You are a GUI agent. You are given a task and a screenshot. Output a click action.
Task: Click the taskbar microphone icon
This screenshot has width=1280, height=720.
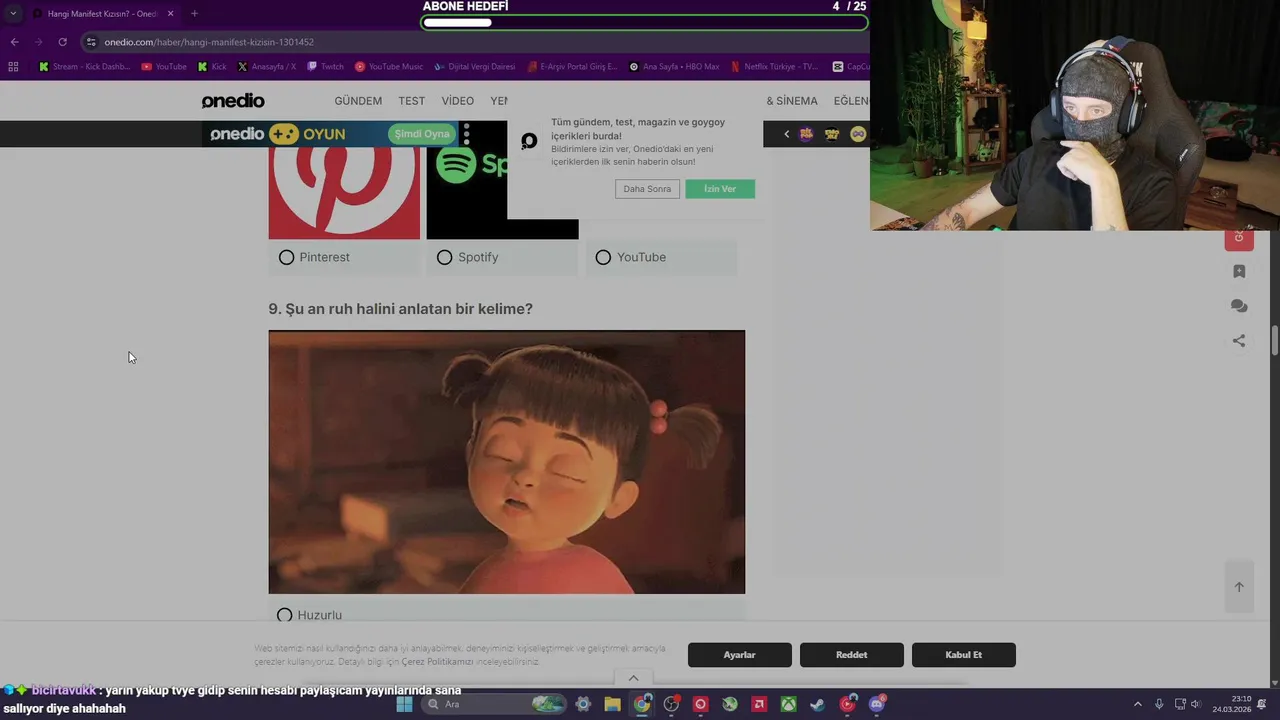click(x=1159, y=704)
